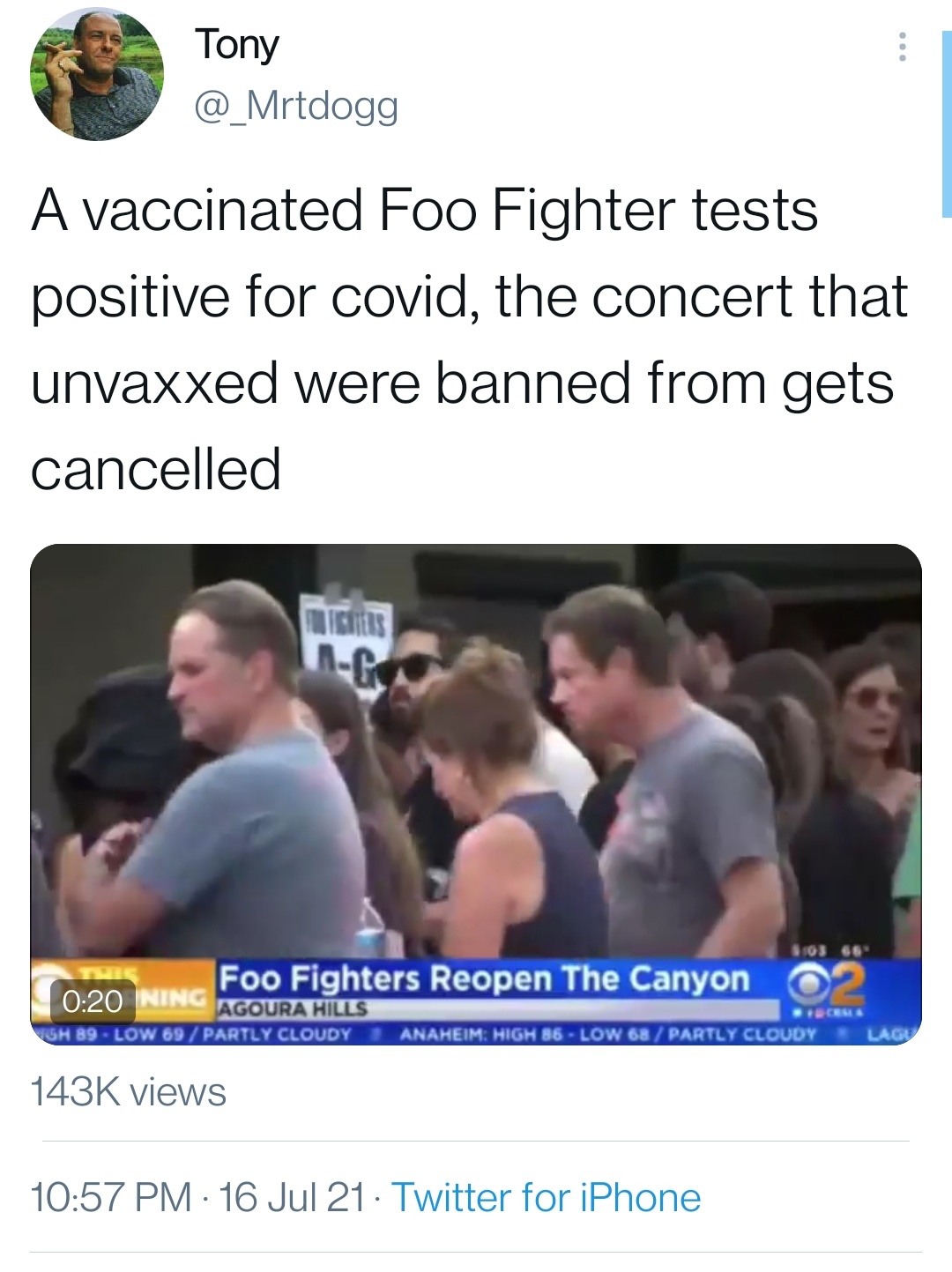The image size is (952, 1272).
Task: Tap the display name Tony
Action: click(237, 45)
